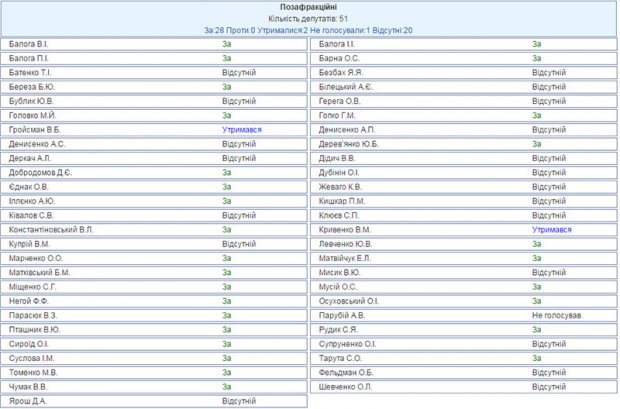The image size is (620, 409).
Task: Click on deputy Дерев'янко Ю.Б.
Action: pyautogui.click(x=349, y=144)
